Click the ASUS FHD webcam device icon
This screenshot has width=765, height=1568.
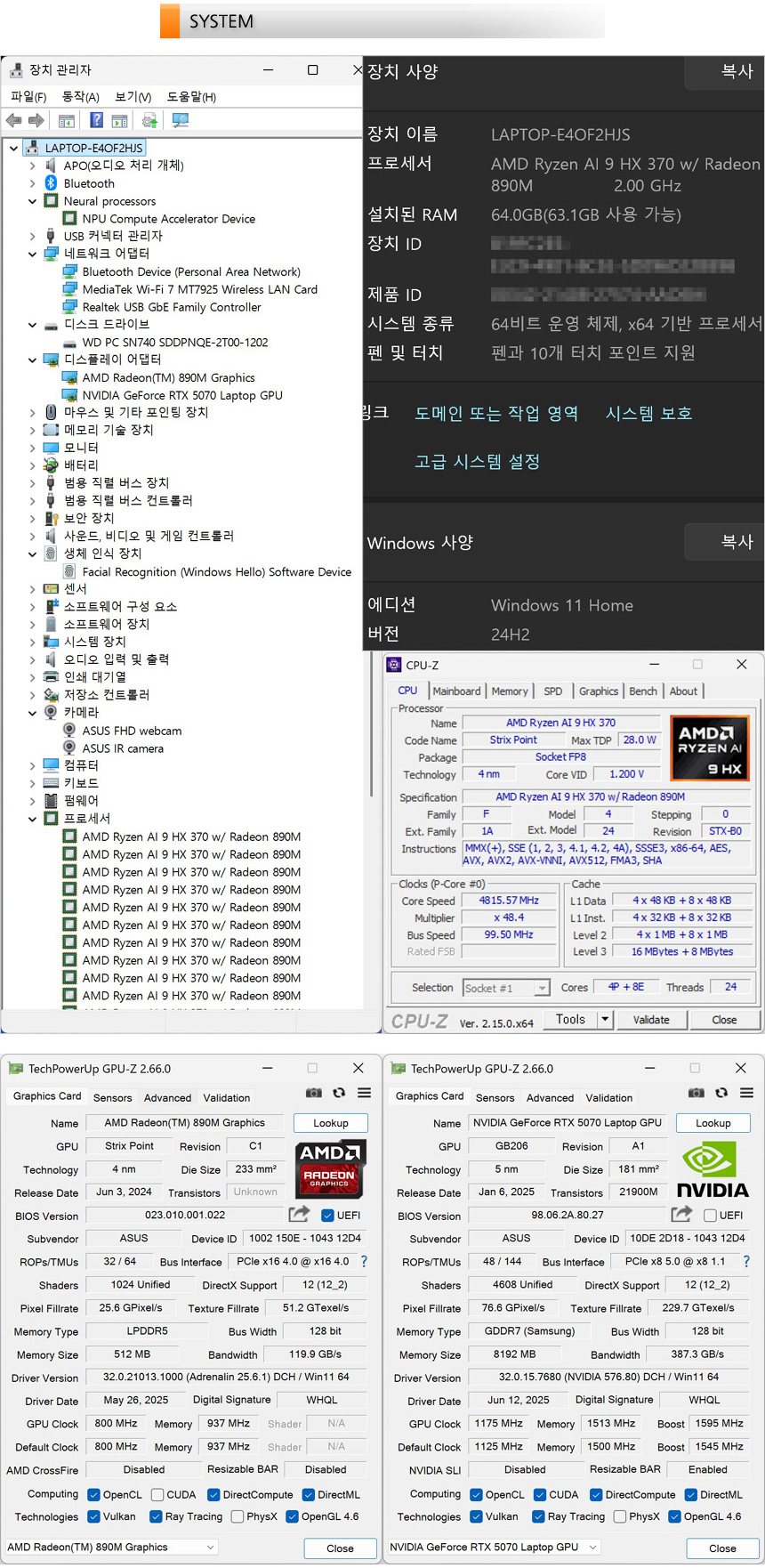coord(69,731)
